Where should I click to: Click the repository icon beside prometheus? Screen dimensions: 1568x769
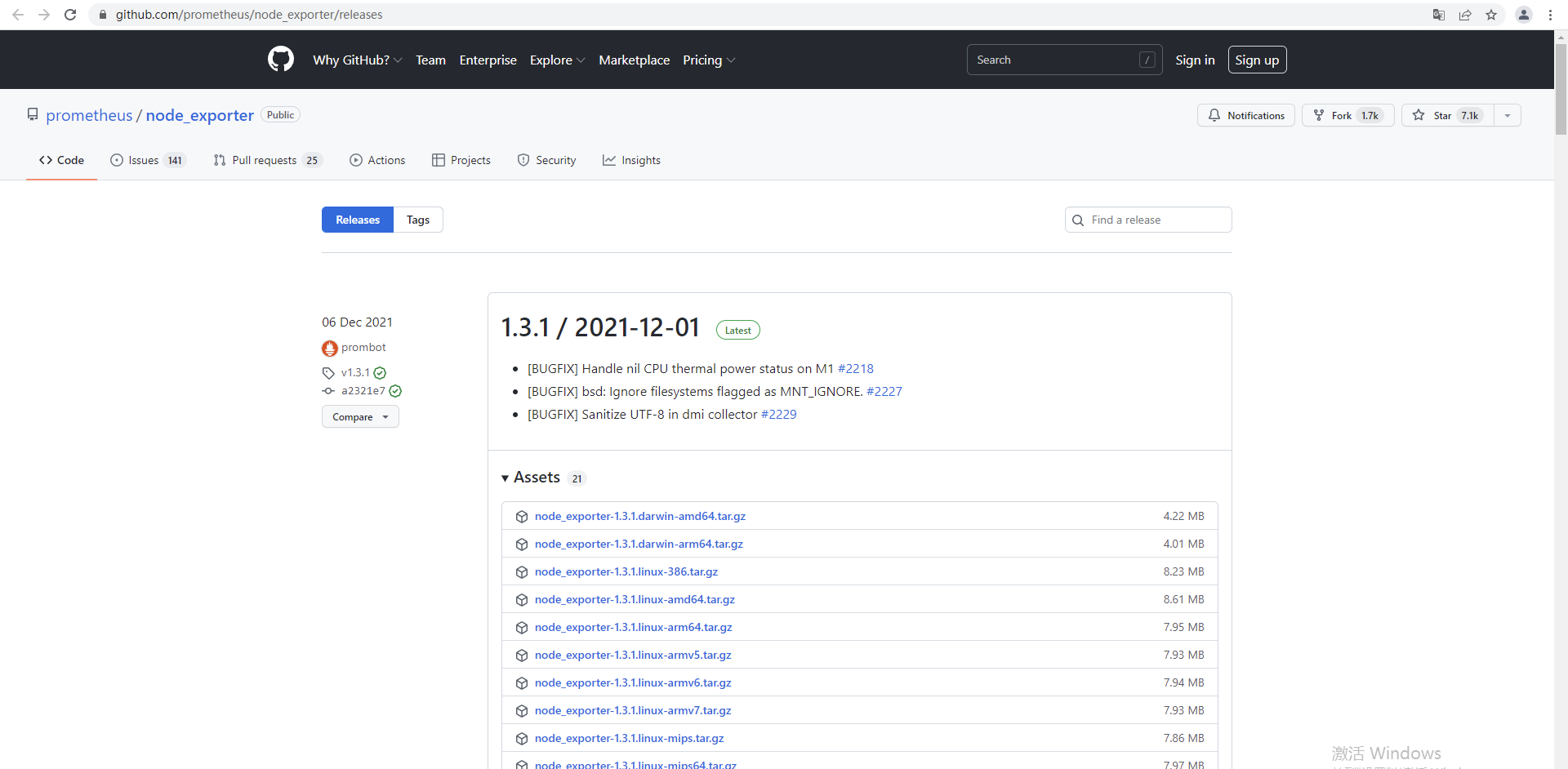tap(33, 115)
